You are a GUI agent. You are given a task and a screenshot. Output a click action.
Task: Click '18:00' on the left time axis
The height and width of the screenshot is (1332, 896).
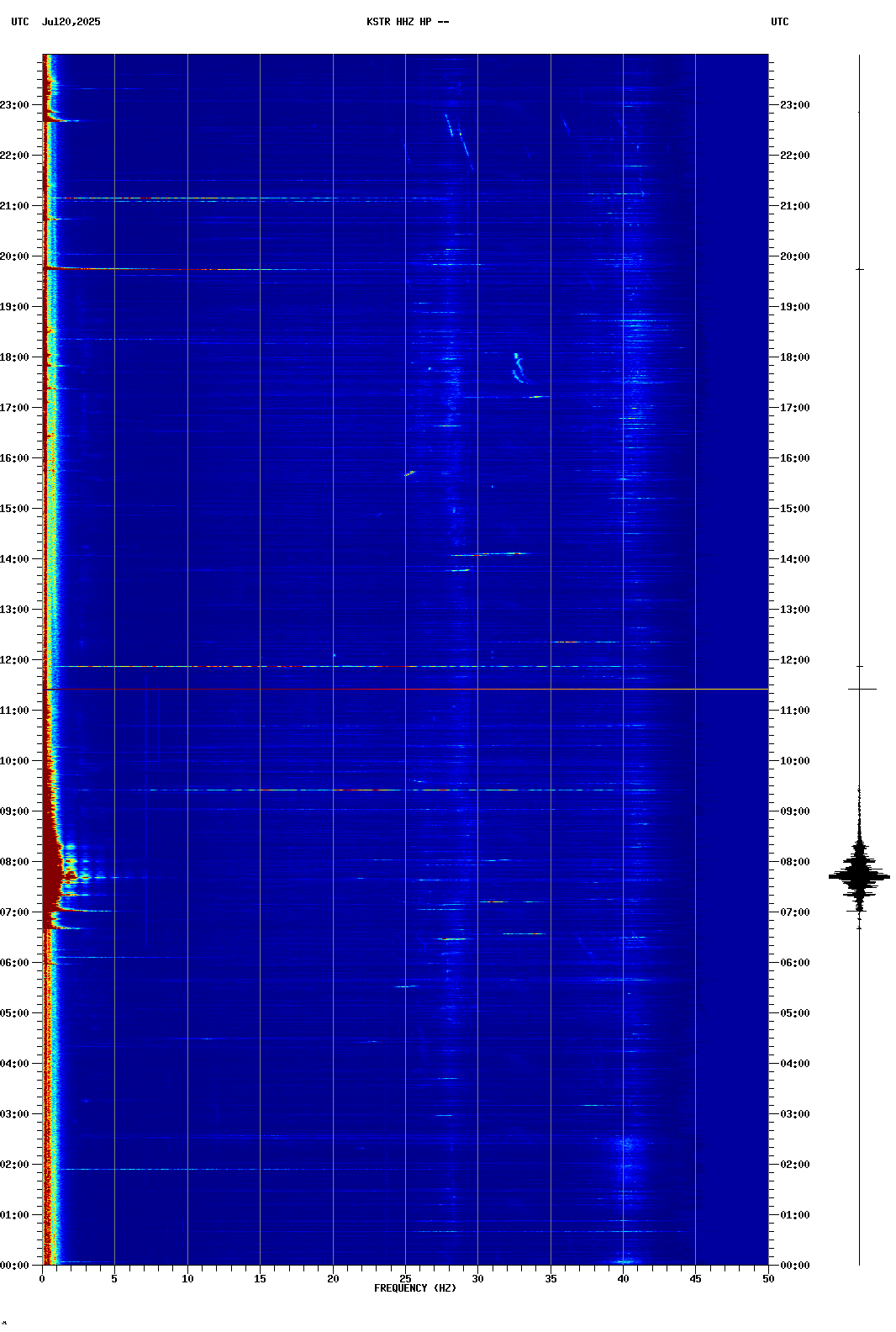14,357
